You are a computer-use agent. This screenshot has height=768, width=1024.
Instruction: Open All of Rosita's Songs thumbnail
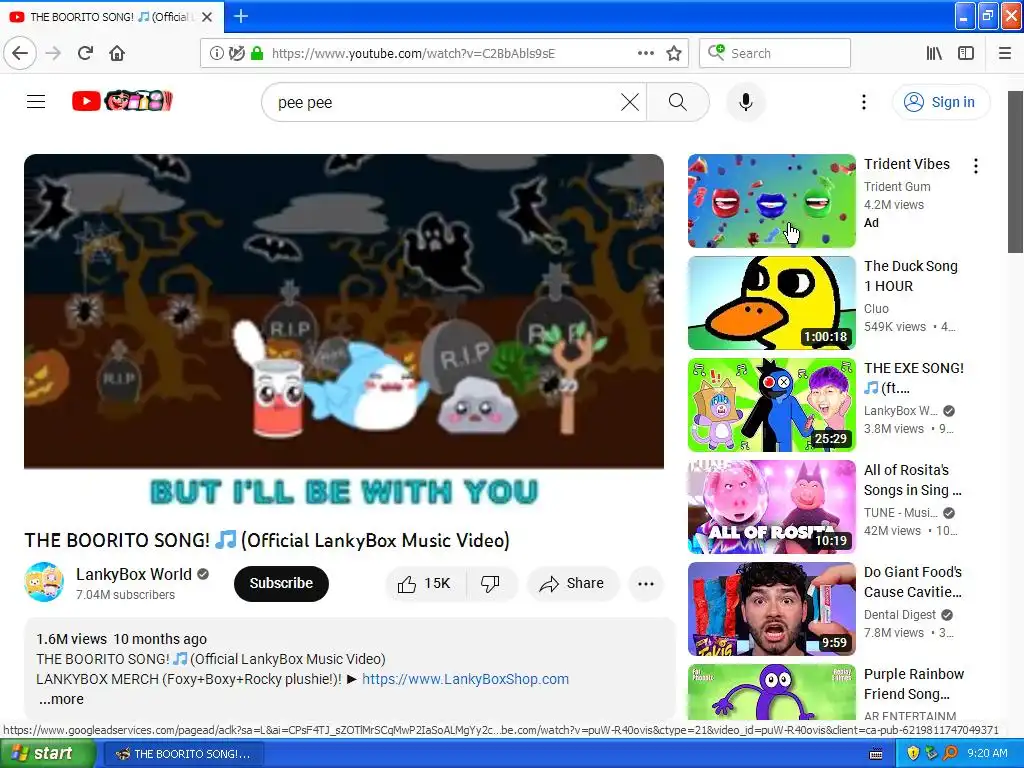[771, 507]
